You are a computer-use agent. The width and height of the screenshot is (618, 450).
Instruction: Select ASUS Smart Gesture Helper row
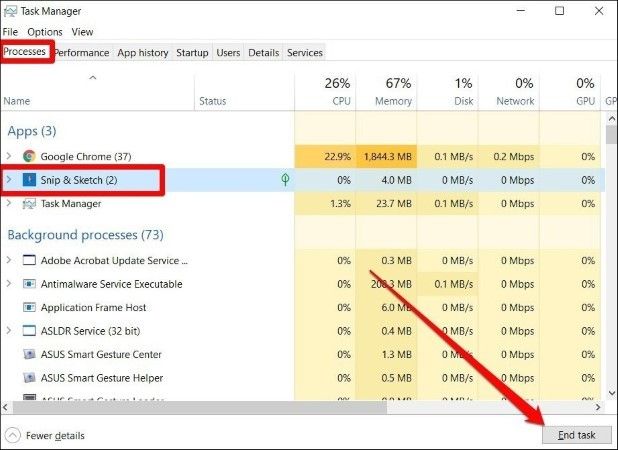tap(303, 378)
